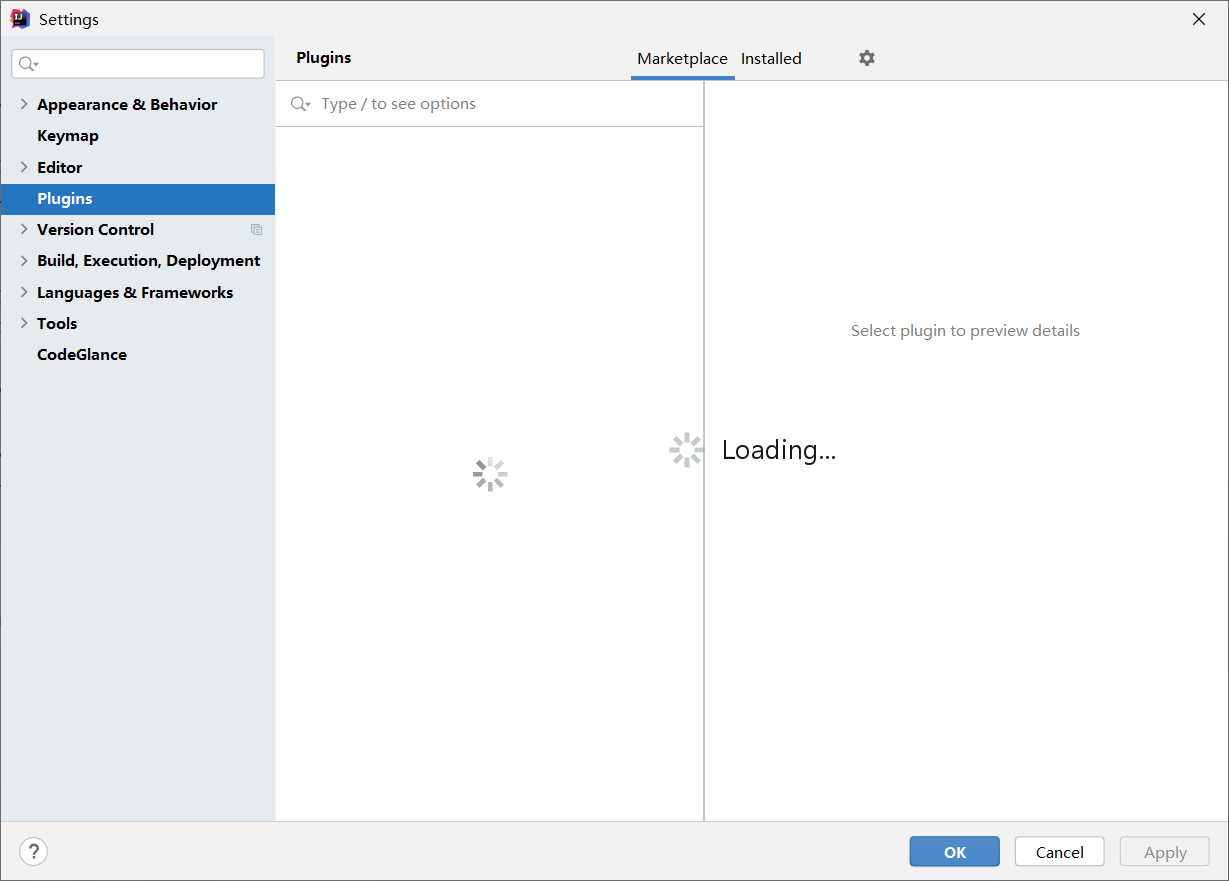This screenshot has height=881, width=1229.
Task: Select Keymap in the settings tree
Action: (68, 136)
